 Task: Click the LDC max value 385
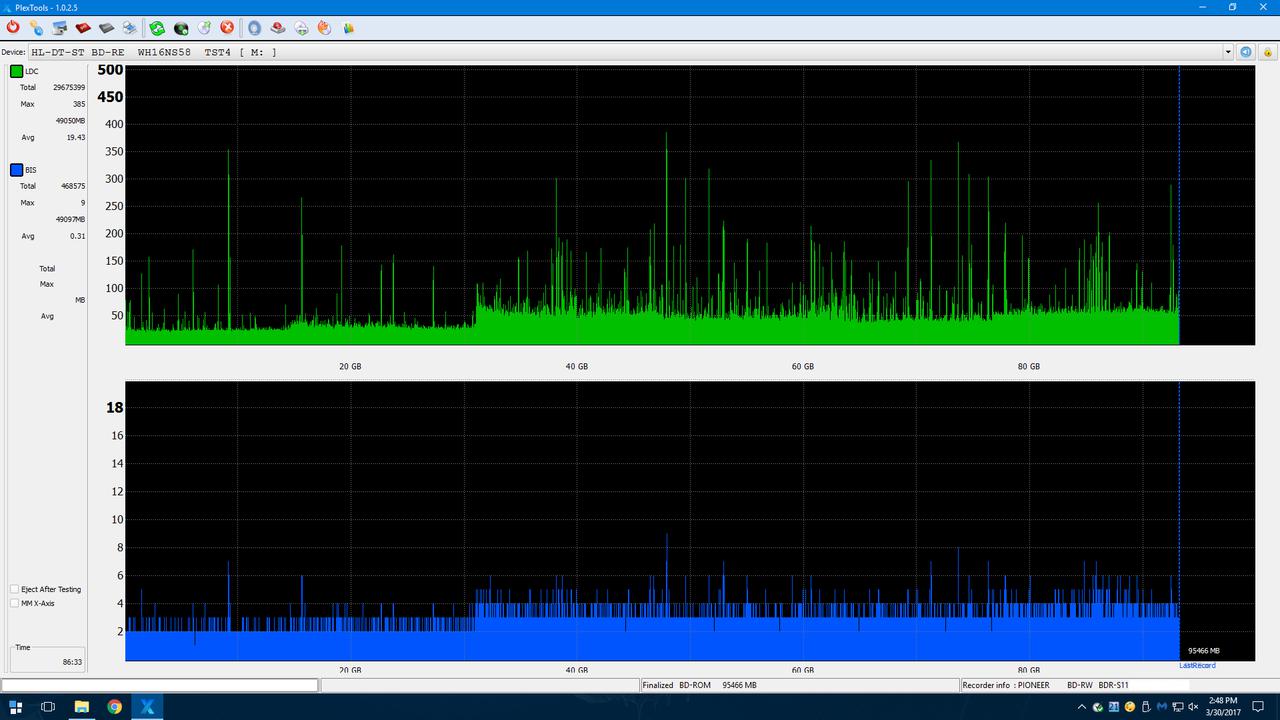pyautogui.click(x=79, y=104)
